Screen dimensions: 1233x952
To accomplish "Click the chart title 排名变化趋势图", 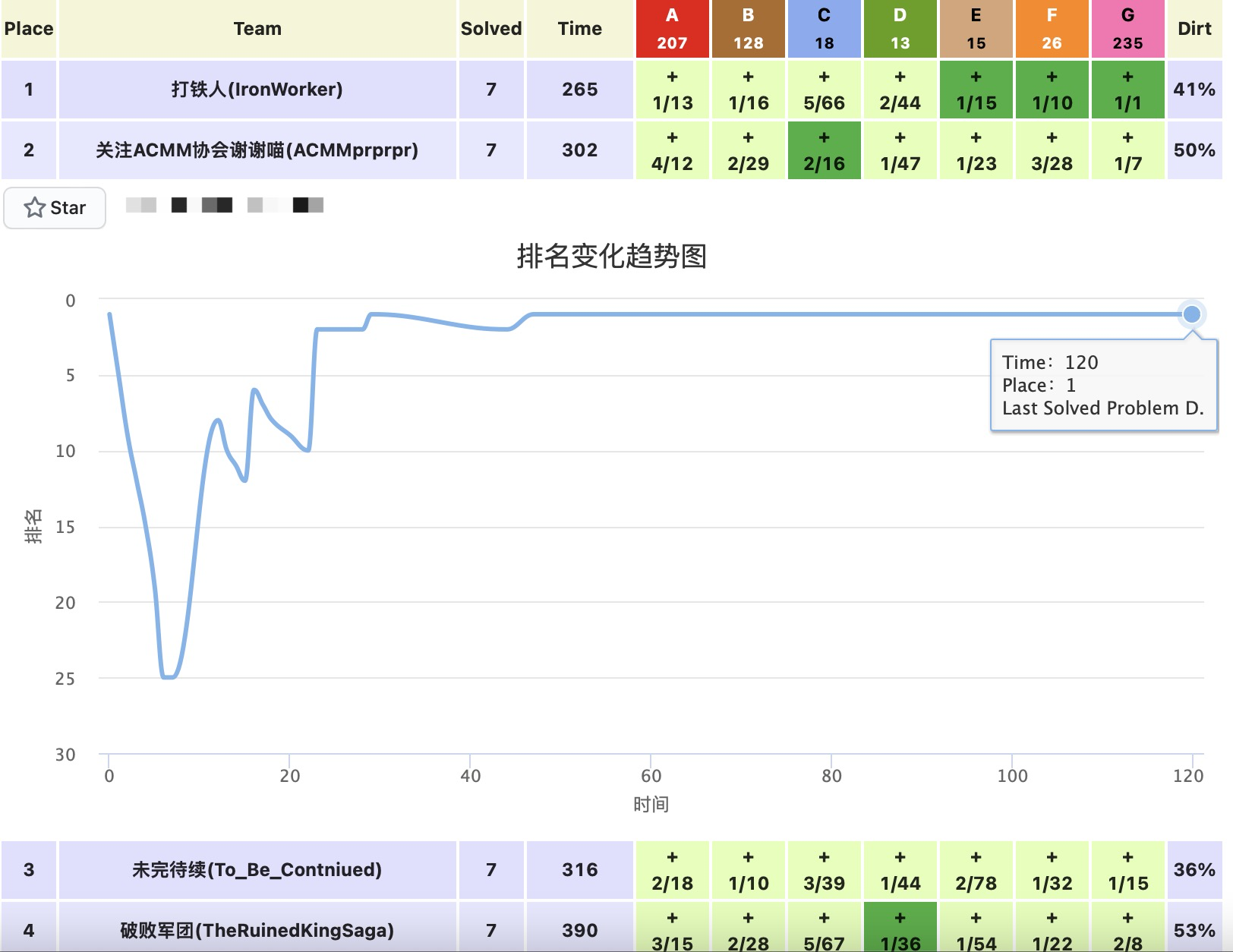I will coord(612,256).
